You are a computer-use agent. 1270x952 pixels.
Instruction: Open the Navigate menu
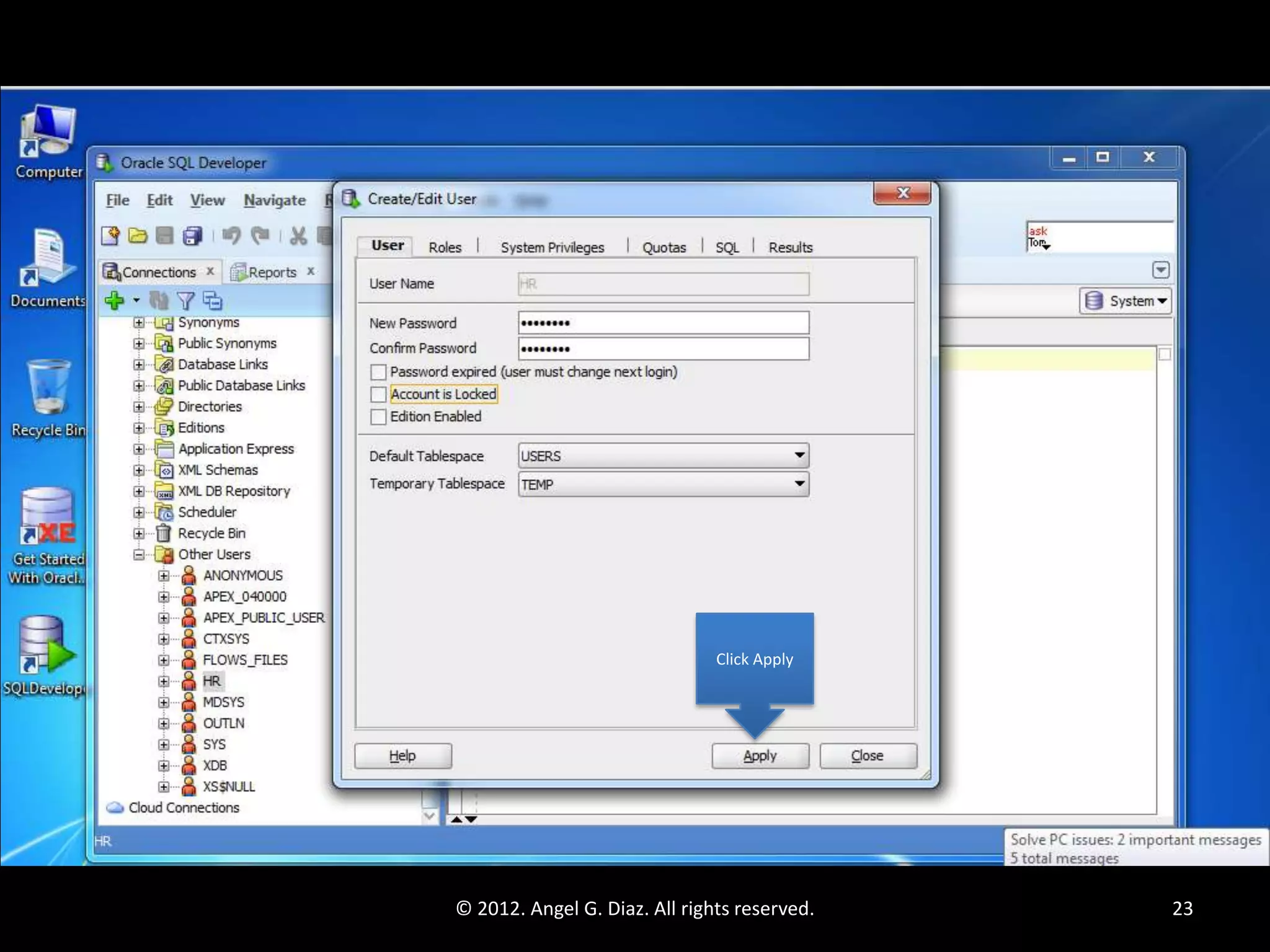click(274, 200)
